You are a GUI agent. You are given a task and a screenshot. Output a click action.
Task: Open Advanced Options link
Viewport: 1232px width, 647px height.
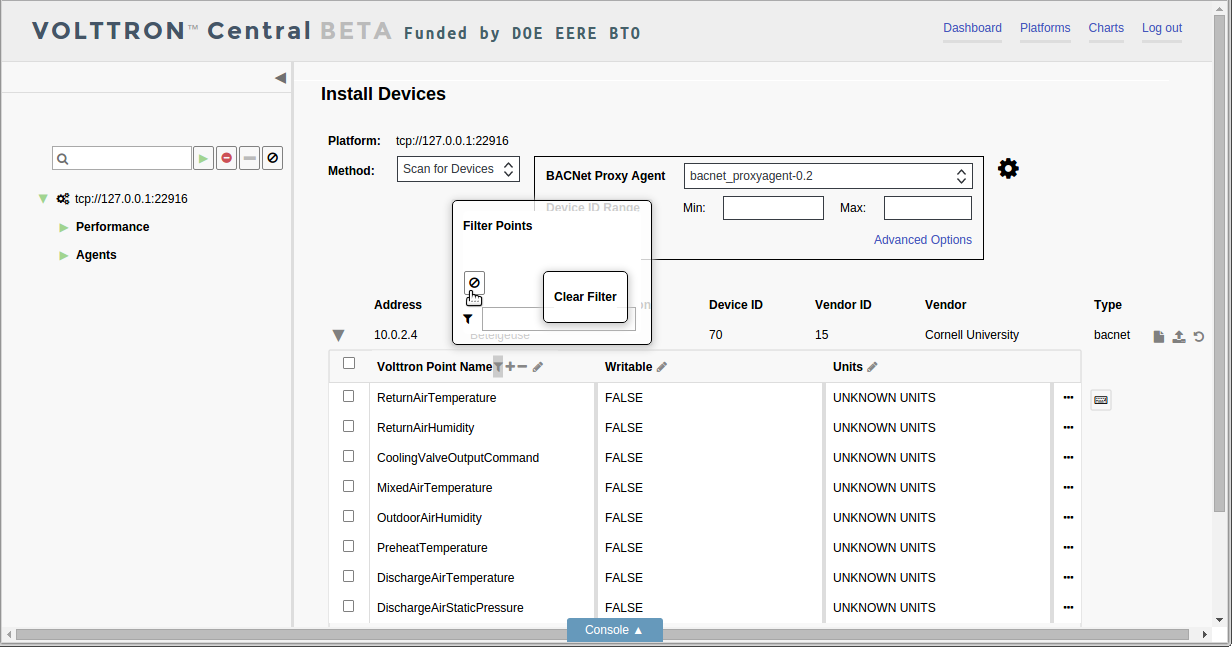[923, 240]
